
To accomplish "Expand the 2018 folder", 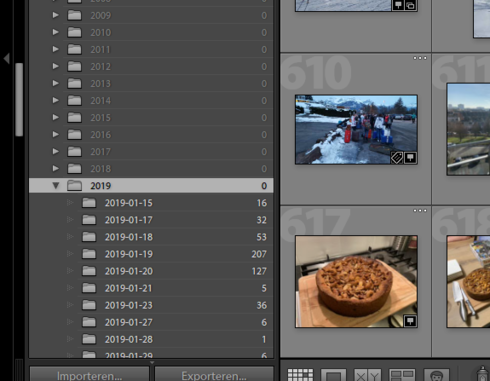I will (x=56, y=169).
